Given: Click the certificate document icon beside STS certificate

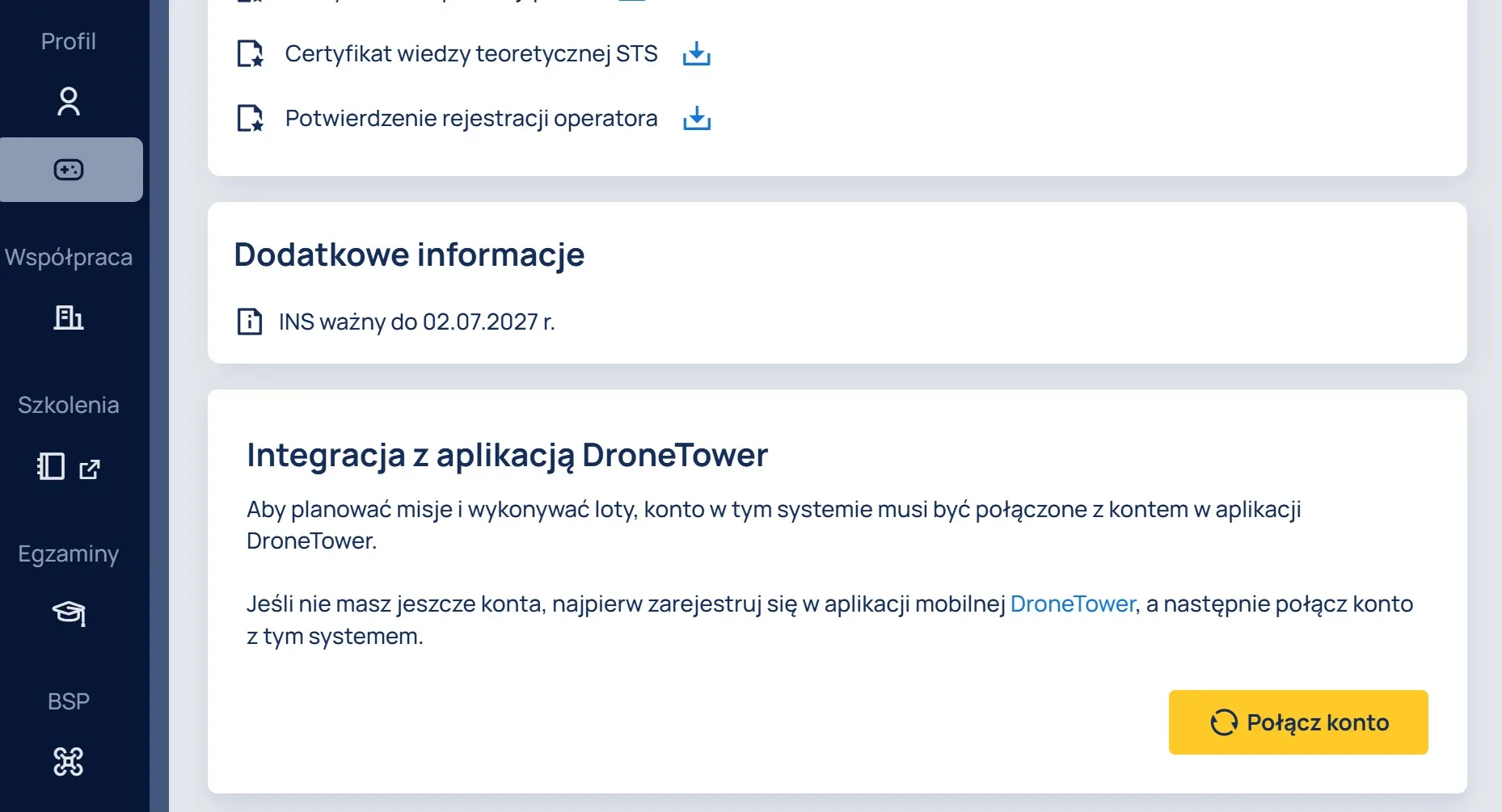Looking at the screenshot, I should [x=250, y=54].
